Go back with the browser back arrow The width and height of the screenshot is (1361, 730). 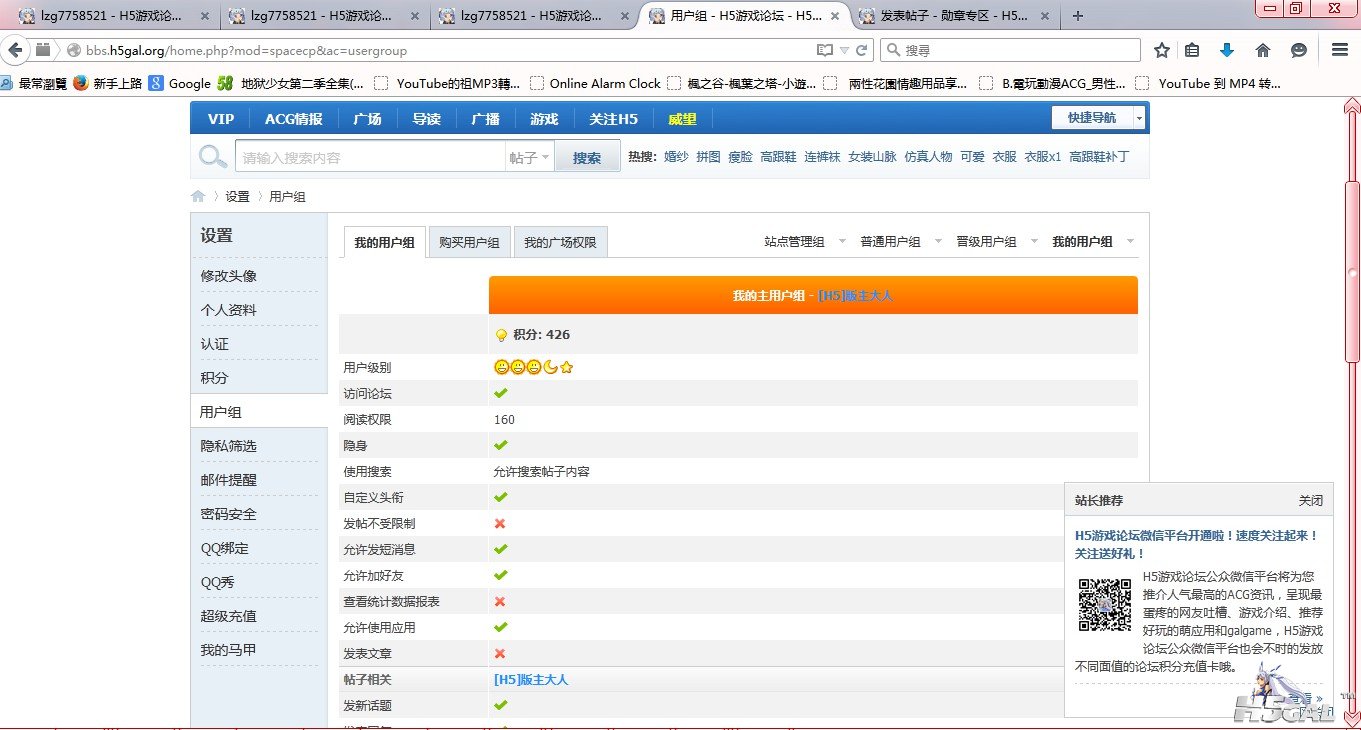tap(15, 50)
